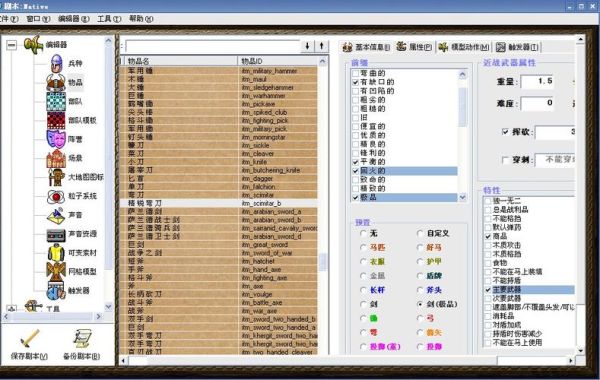Screen dimensions: 600x380
Task: Toggle the 有缺口的 prefix checkbox
Action: click(x=355, y=82)
